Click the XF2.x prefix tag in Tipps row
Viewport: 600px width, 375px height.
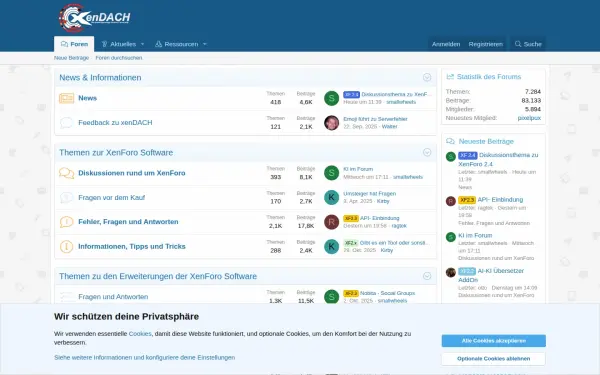click(x=351, y=243)
